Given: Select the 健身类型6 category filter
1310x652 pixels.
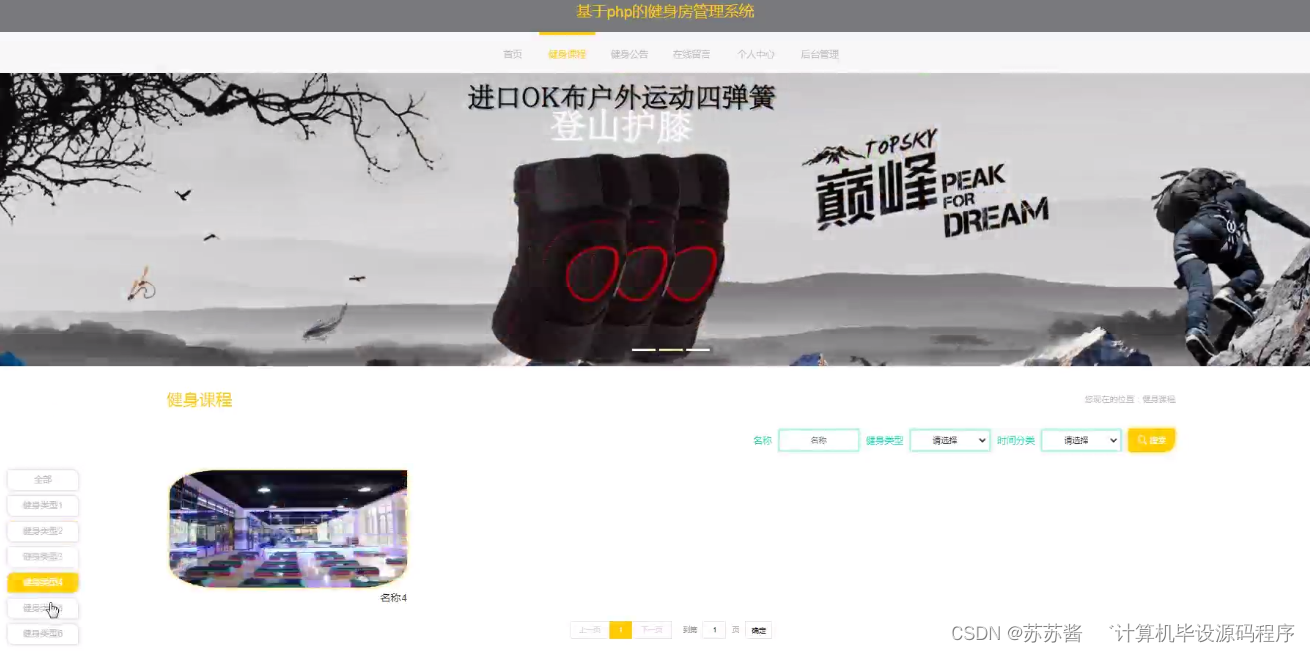Looking at the screenshot, I should [42, 633].
